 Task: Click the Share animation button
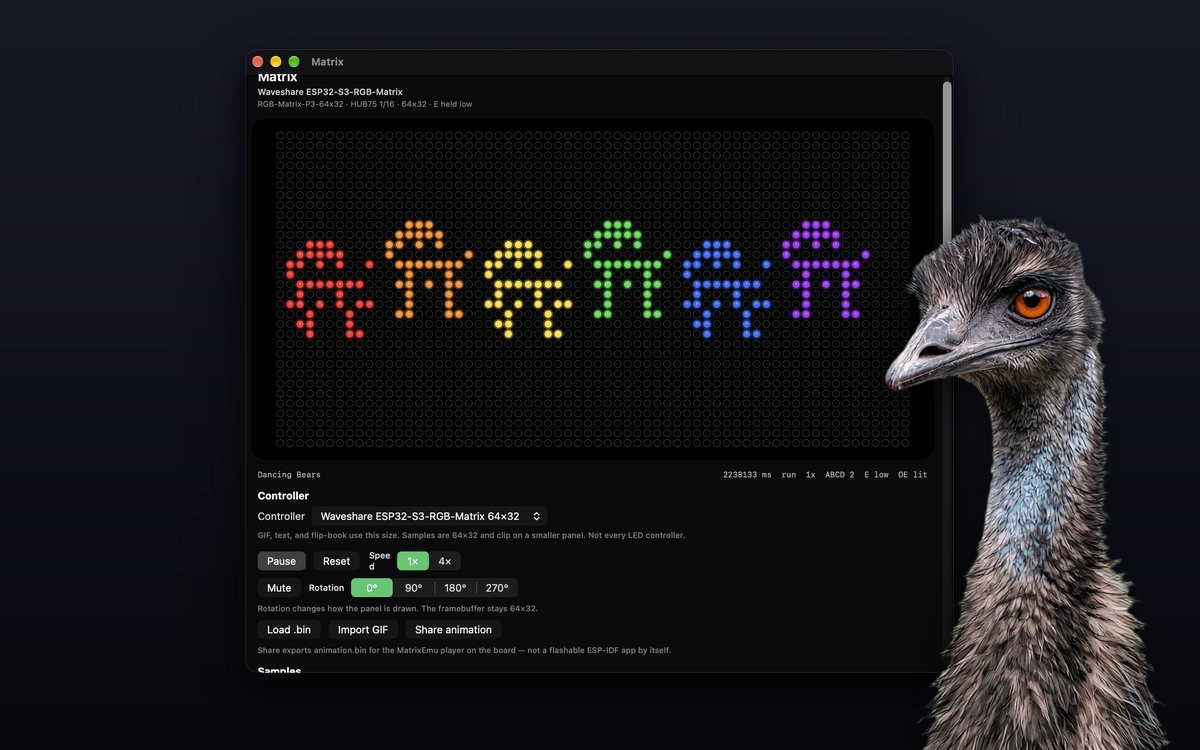(453, 630)
